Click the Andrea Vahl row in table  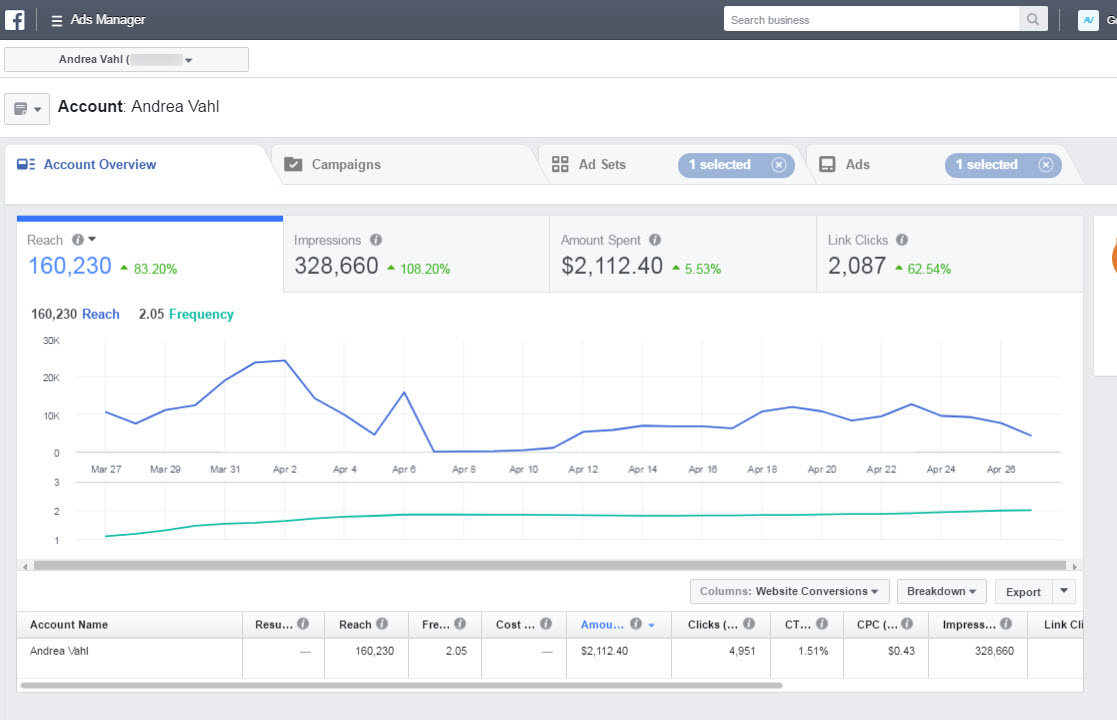550,658
